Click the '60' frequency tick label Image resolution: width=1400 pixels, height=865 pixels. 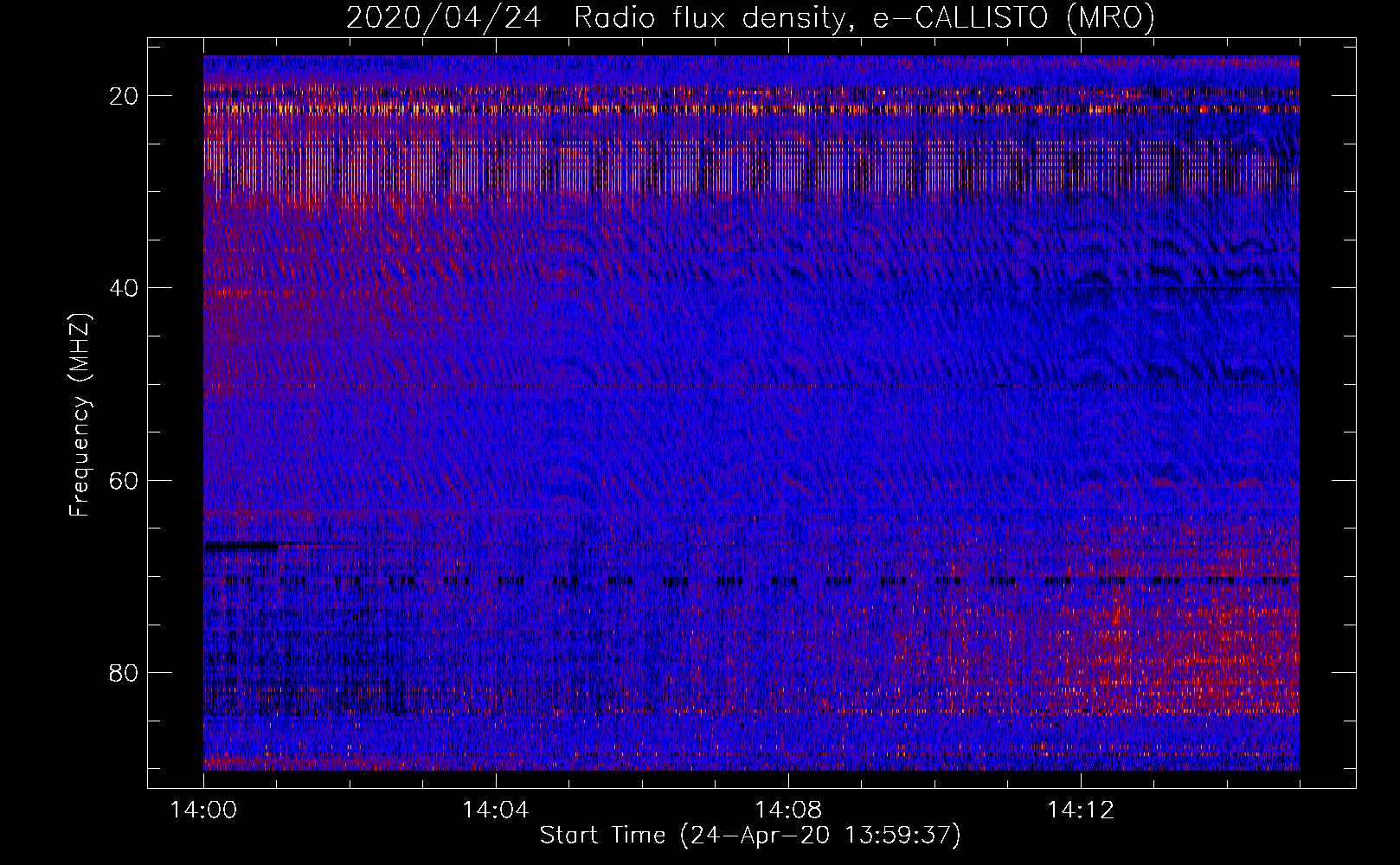click(x=124, y=480)
